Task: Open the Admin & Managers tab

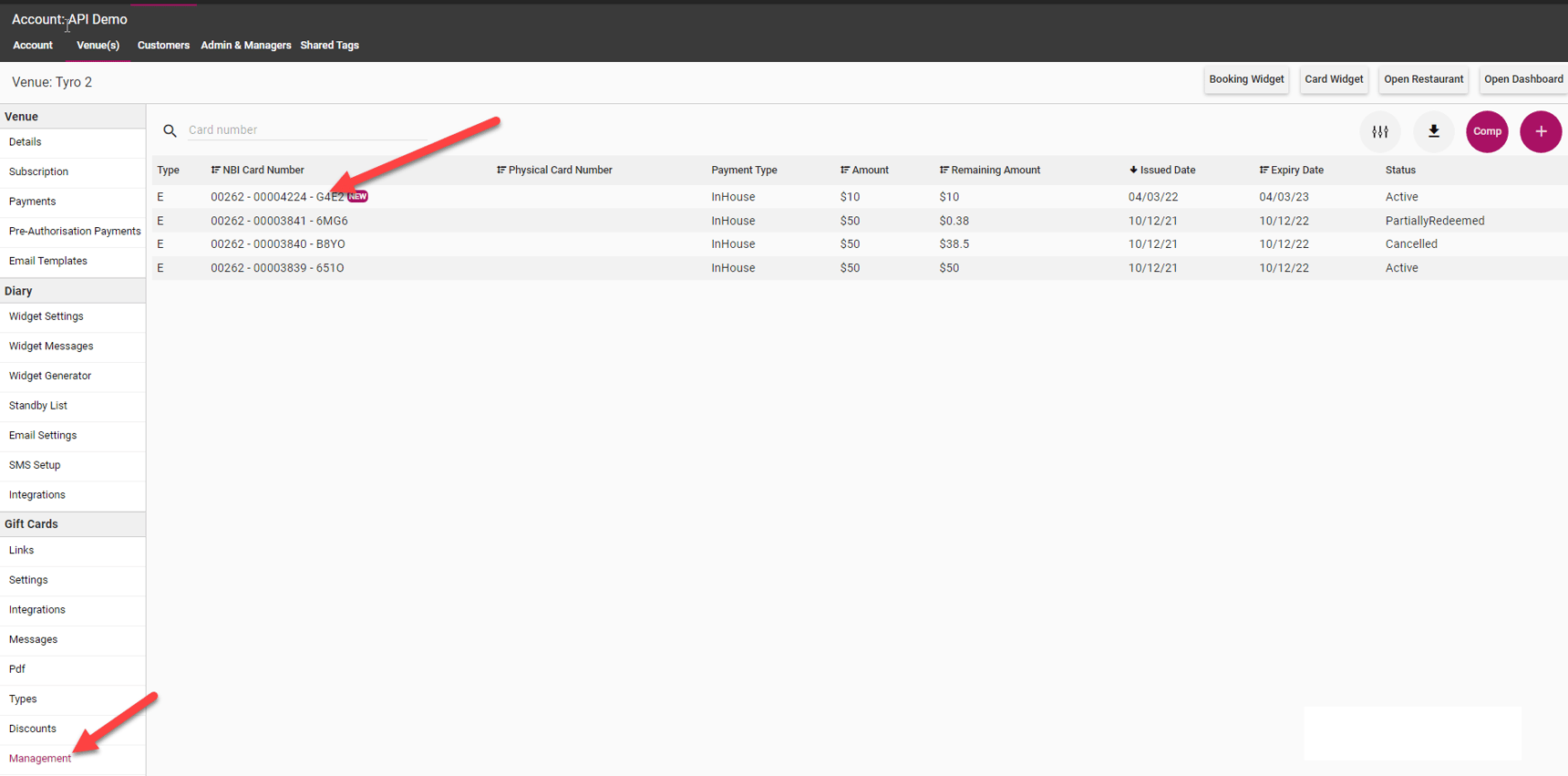Action: [245, 46]
